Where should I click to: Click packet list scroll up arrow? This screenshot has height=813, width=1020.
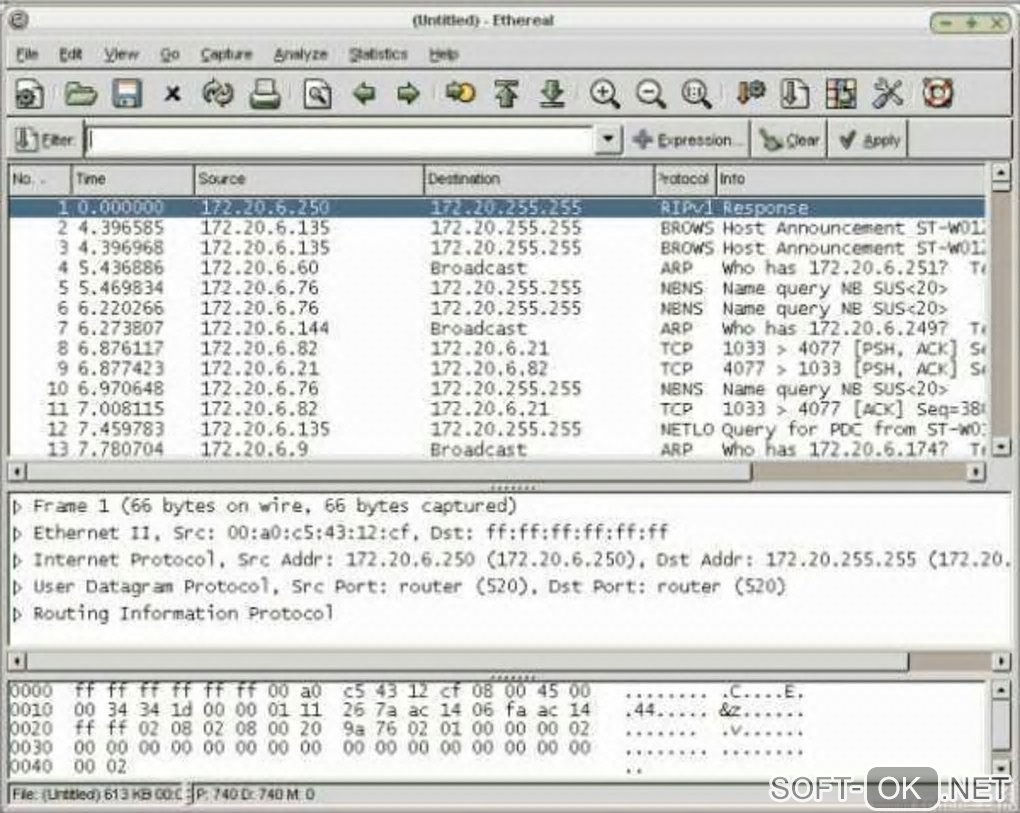[x=1000, y=174]
